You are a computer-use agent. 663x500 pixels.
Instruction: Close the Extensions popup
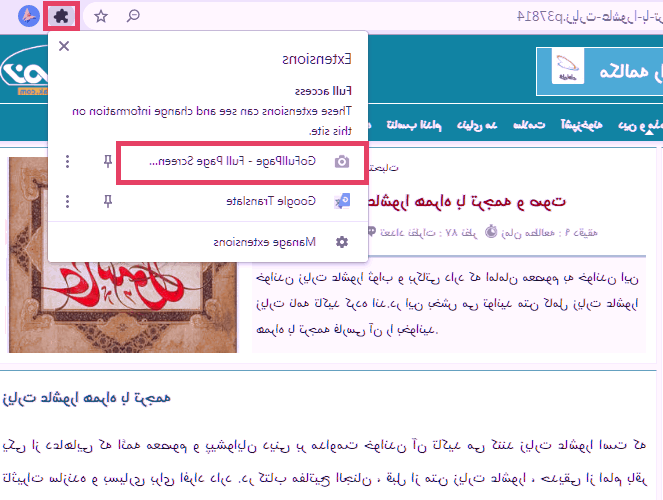65,47
